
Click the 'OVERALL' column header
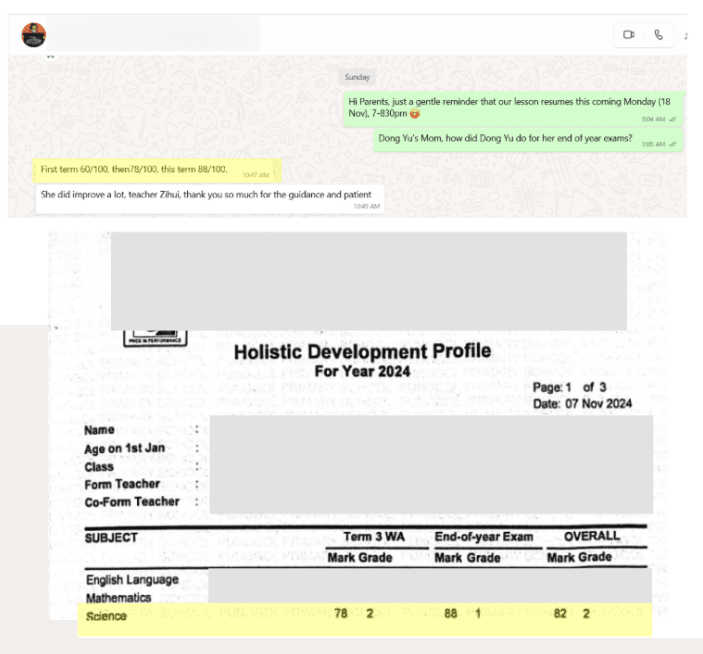pos(592,536)
